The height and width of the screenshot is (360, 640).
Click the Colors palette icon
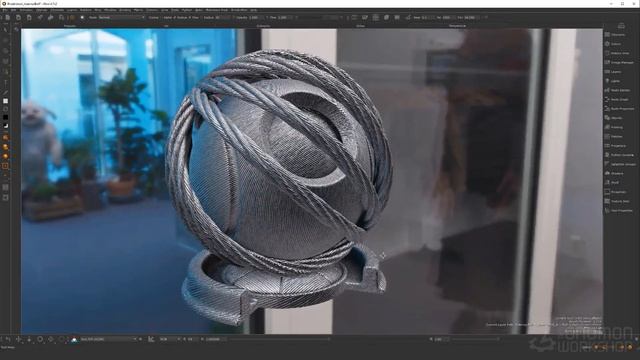[607, 44]
